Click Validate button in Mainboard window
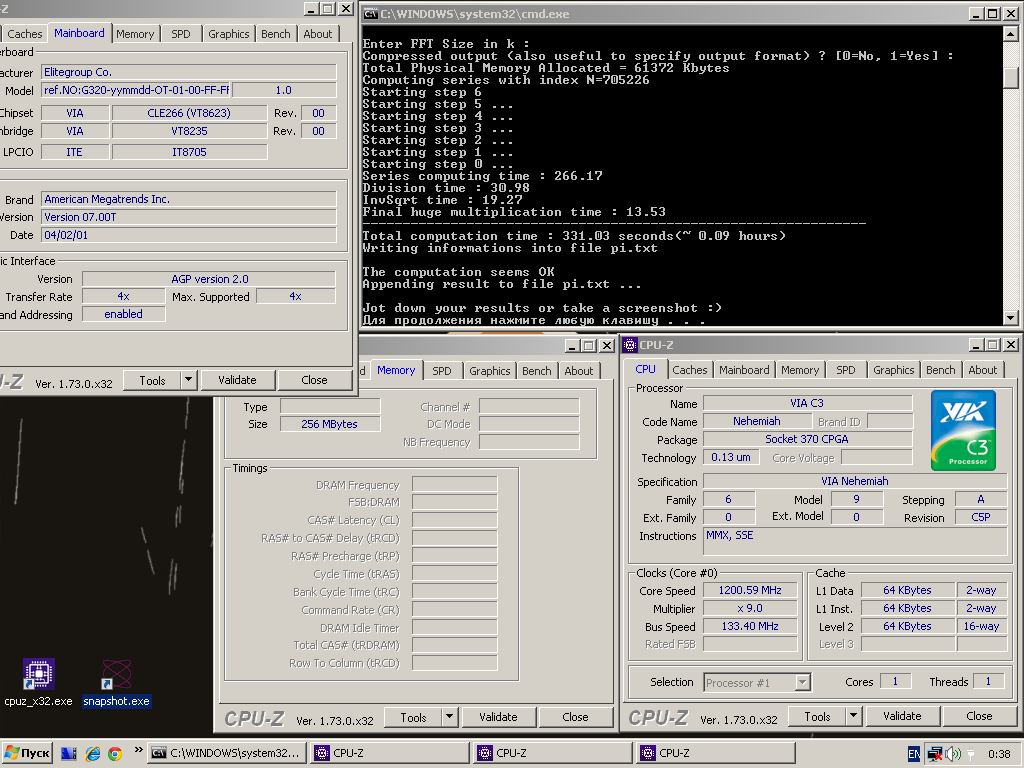The image size is (1024, 768). pyautogui.click(x=237, y=380)
